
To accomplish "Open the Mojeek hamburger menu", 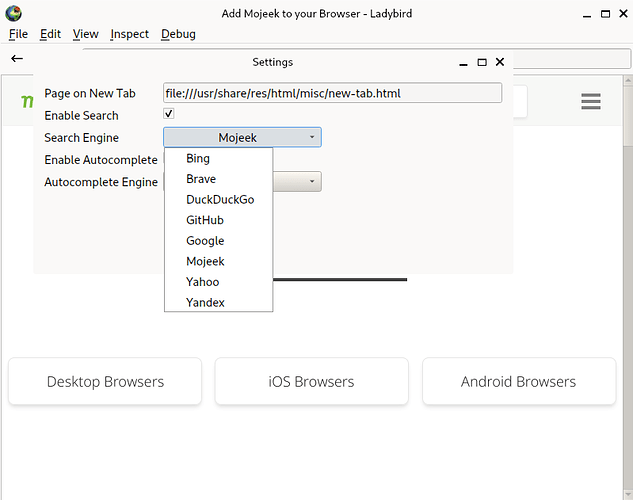I will tap(591, 101).
